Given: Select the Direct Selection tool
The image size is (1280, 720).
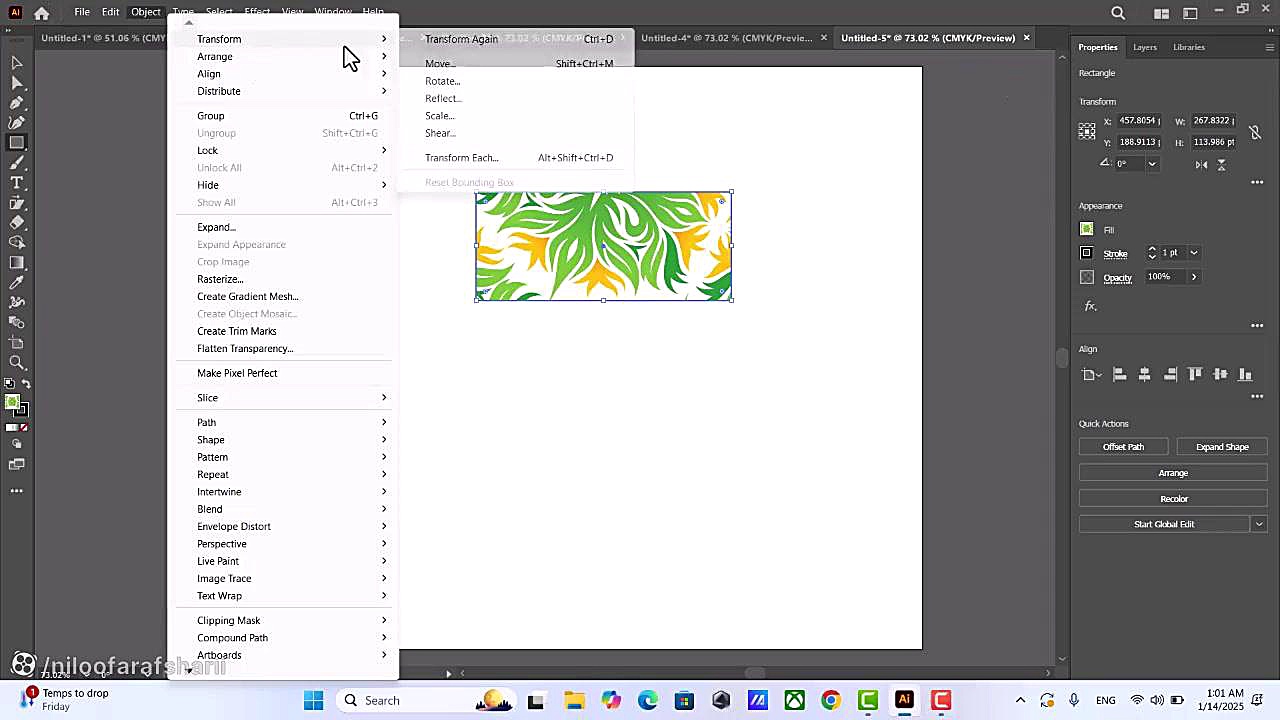Looking at the screenshot, I should [x=17, y=83].
